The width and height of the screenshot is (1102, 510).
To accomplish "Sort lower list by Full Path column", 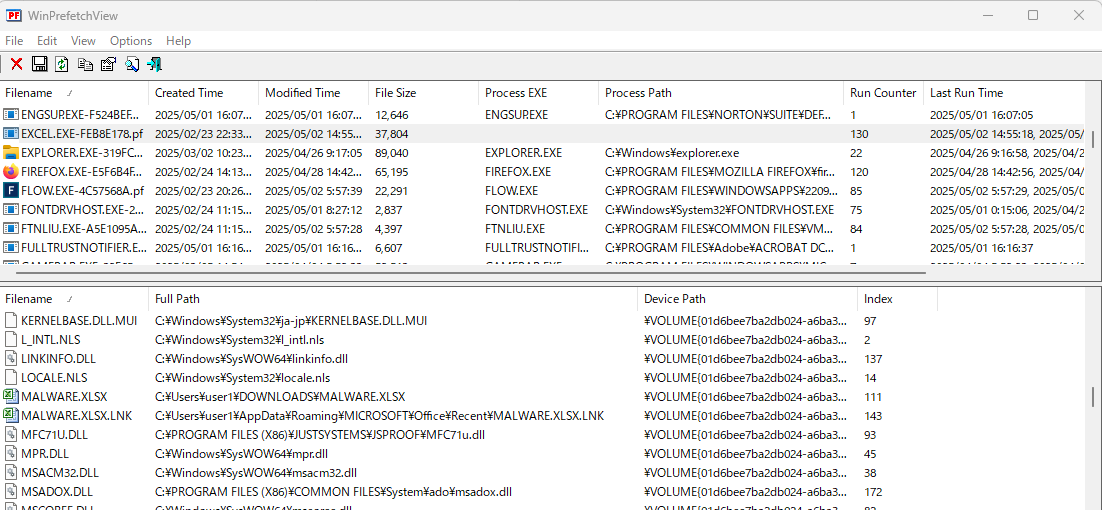I will pyautogui.click(x=393, y=299).
